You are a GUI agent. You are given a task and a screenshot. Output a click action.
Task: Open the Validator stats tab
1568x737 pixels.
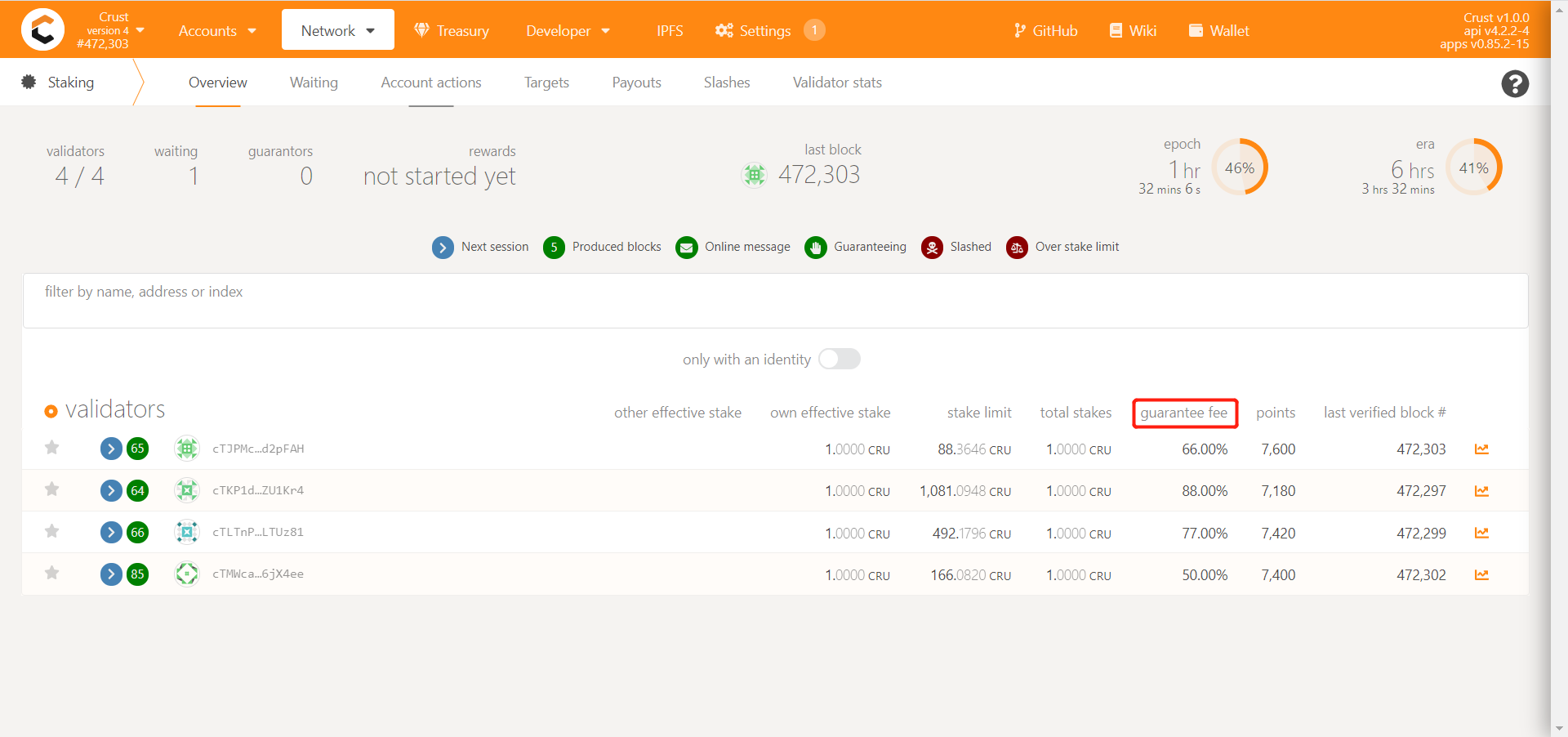tap(837, 83)
